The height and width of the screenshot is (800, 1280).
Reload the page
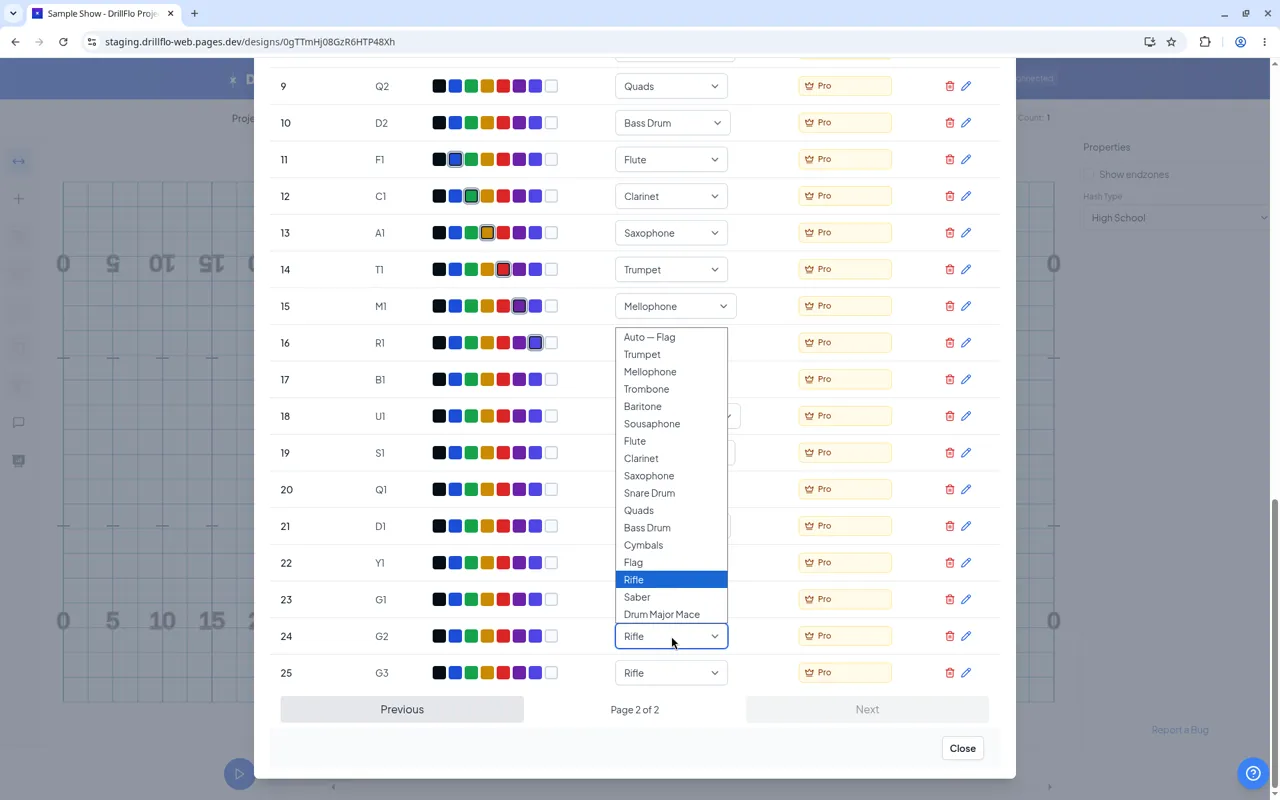63,42
